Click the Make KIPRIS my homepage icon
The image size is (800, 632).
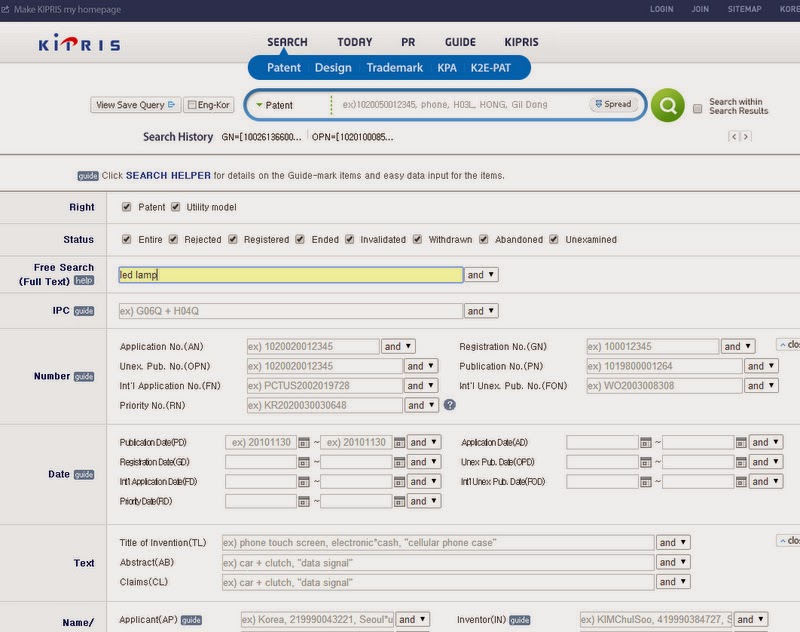(x=5, y=9)
